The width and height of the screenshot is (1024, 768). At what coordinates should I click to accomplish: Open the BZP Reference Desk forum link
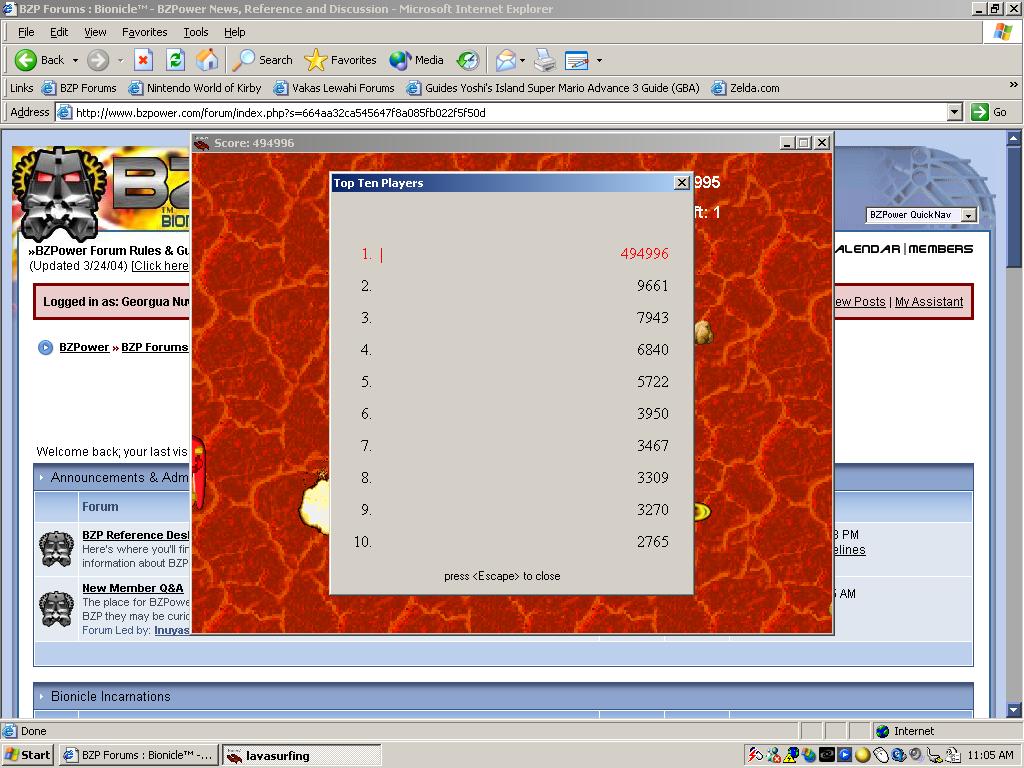click(135, 535)
